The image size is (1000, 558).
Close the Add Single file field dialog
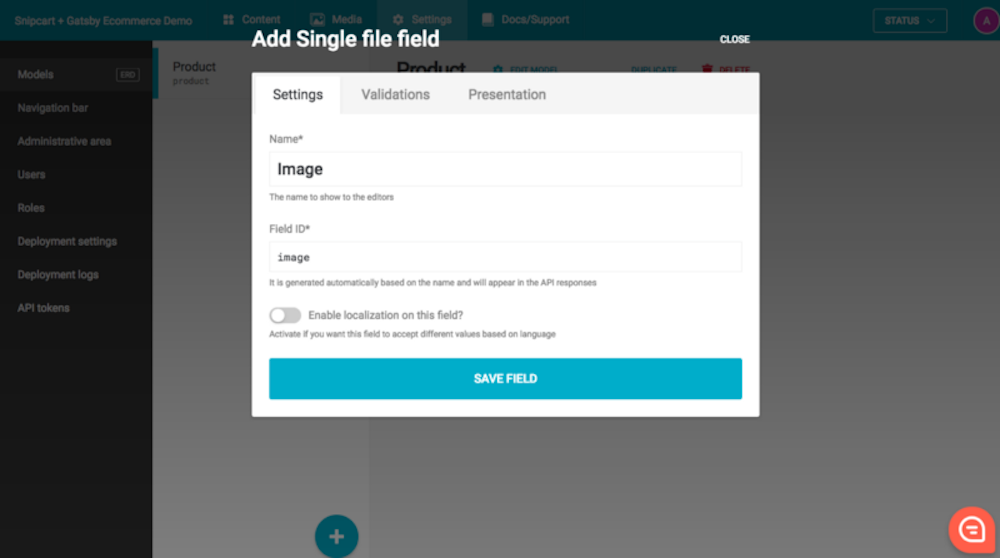pyautogui.click(x=735, y=40)
